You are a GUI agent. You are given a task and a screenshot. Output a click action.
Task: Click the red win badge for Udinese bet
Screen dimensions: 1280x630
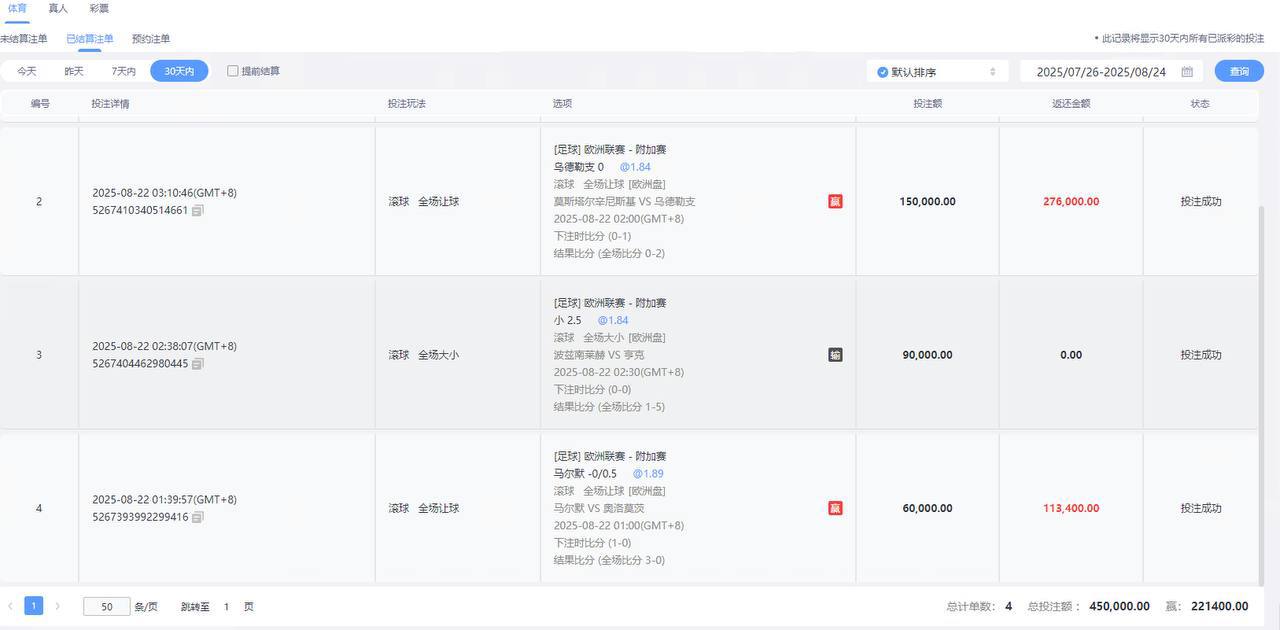[x=835, y=201]
